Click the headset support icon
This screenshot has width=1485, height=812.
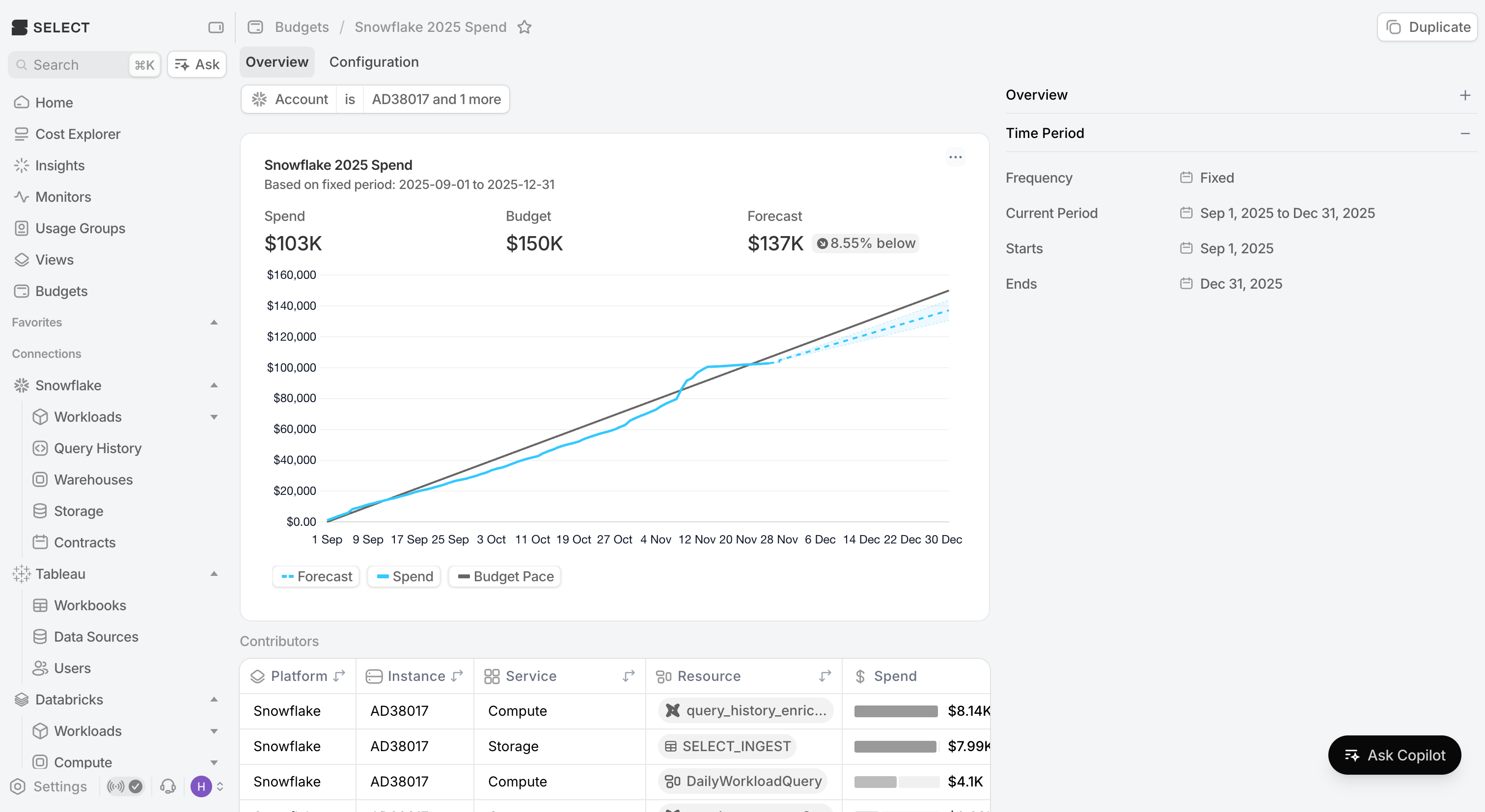168,786
